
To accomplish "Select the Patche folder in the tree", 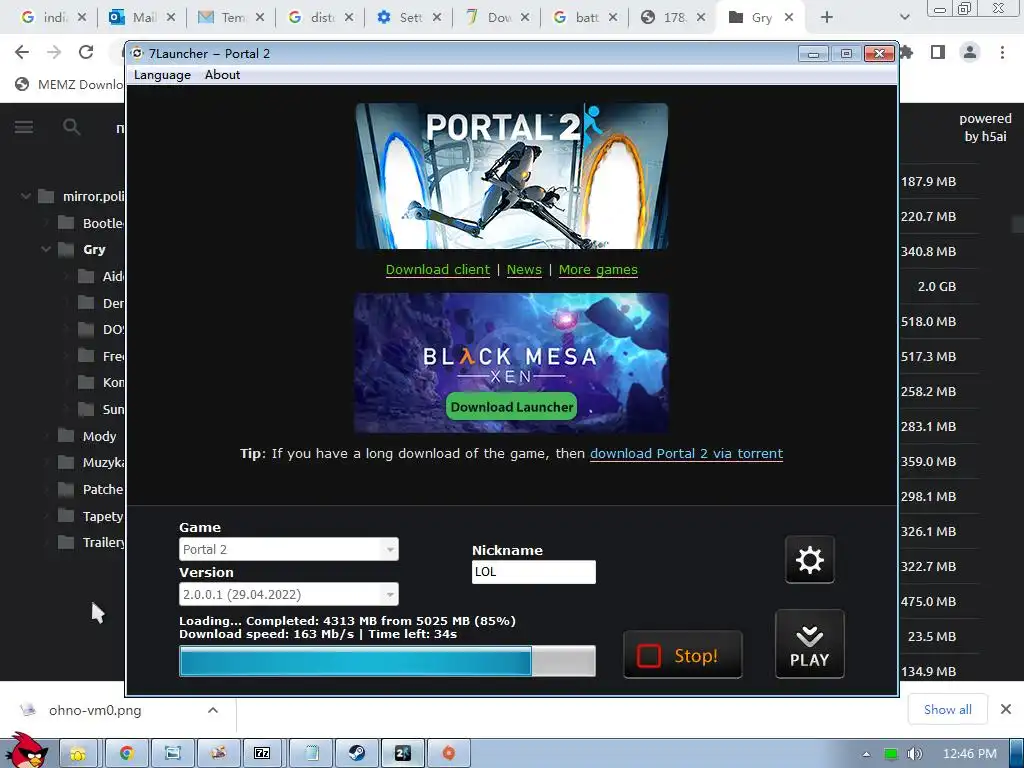I will pyautogui.click(x=91, y=489).
